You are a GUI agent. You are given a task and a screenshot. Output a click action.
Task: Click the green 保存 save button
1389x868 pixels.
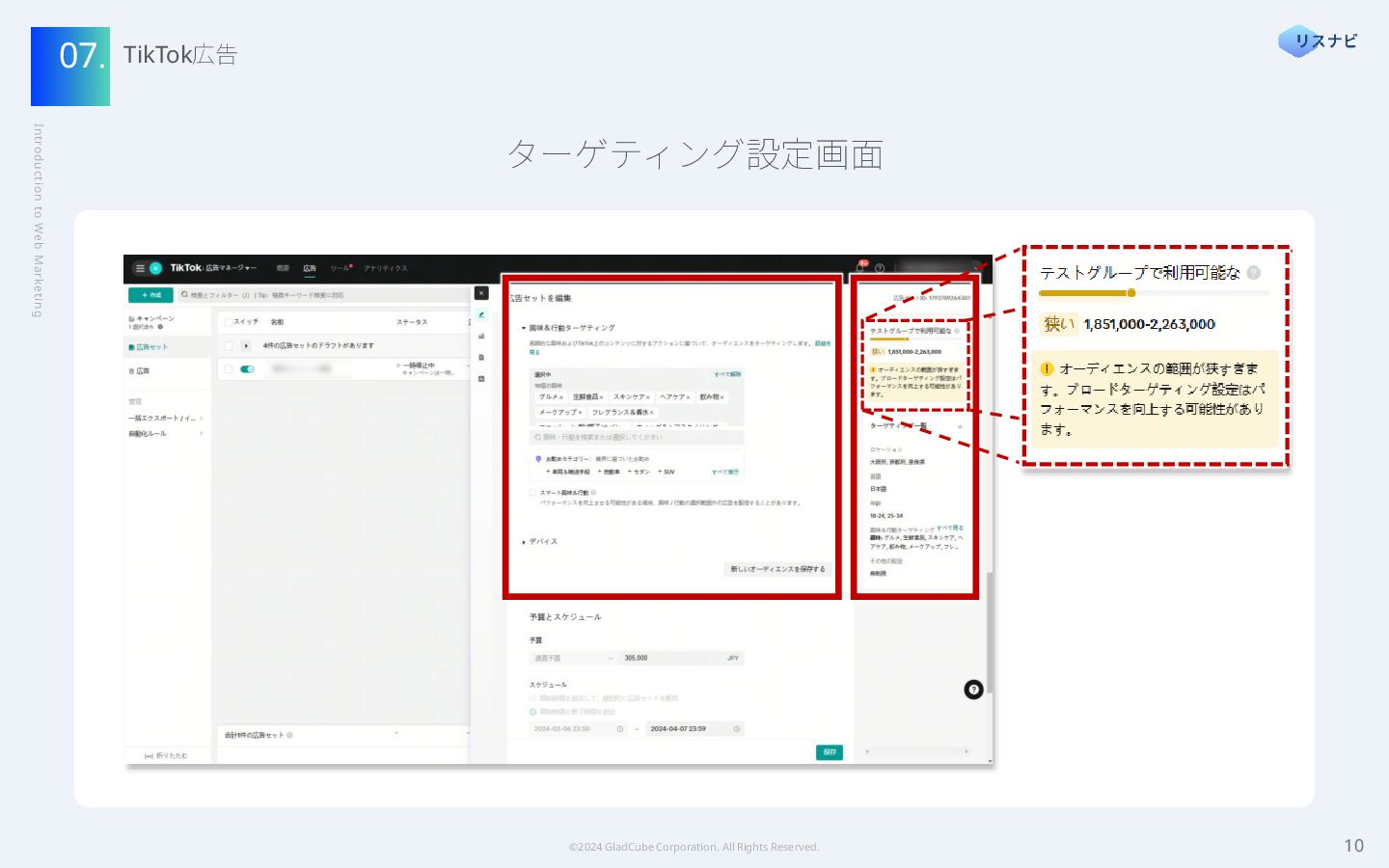pyautogui.click(x=830, y=752)
